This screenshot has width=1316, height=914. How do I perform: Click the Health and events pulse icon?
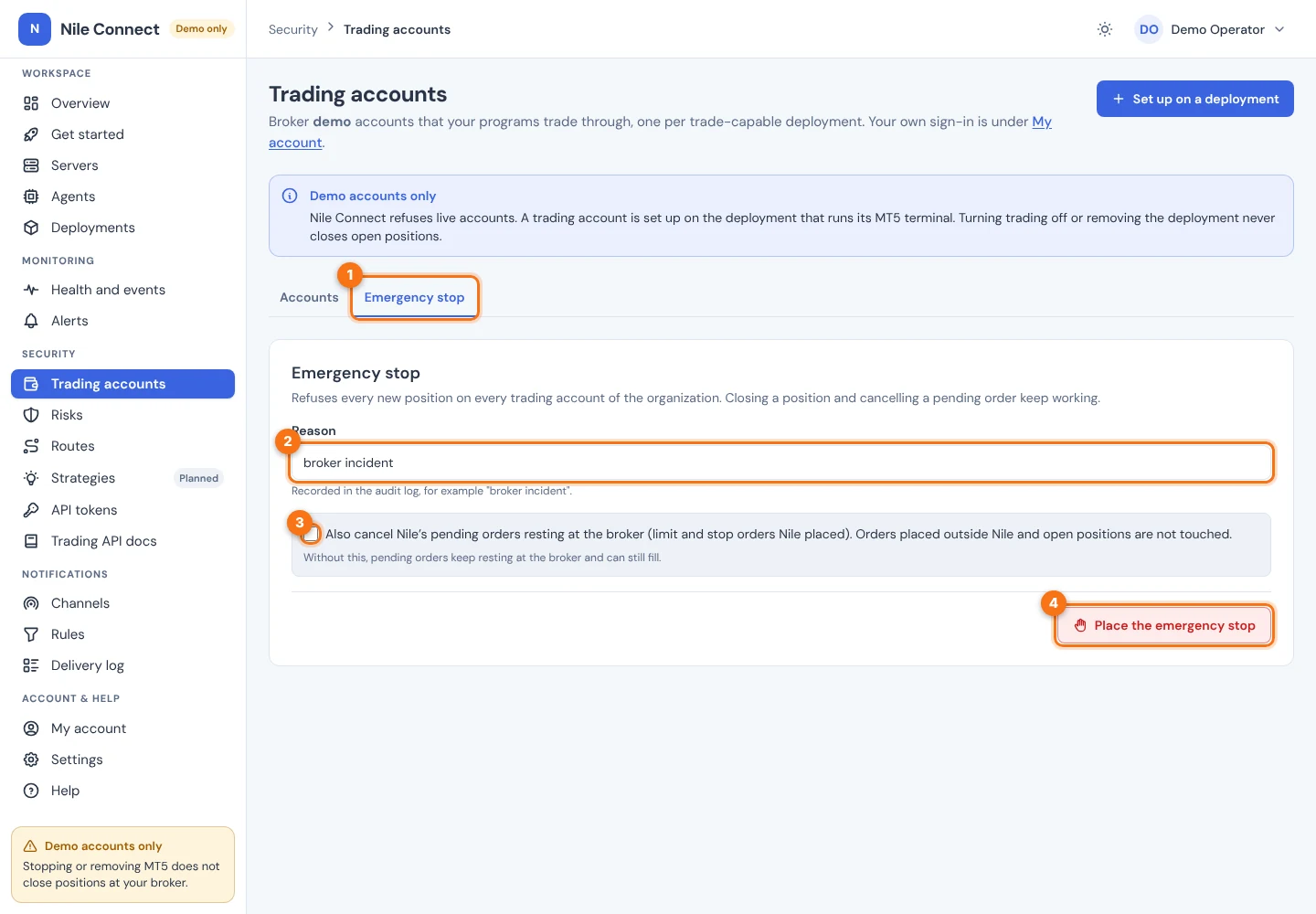click(x=31, y=290)
